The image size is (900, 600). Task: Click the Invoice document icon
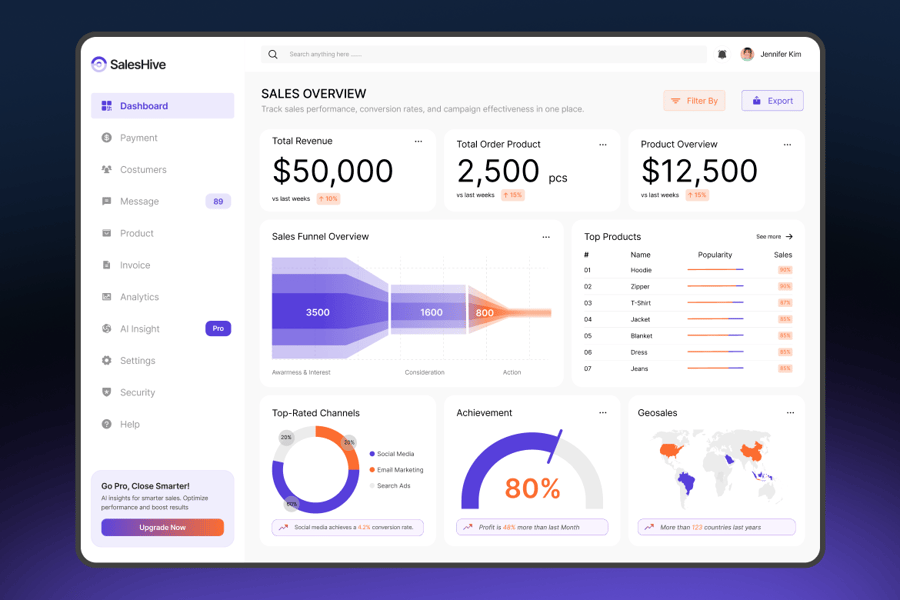[107, 265]
